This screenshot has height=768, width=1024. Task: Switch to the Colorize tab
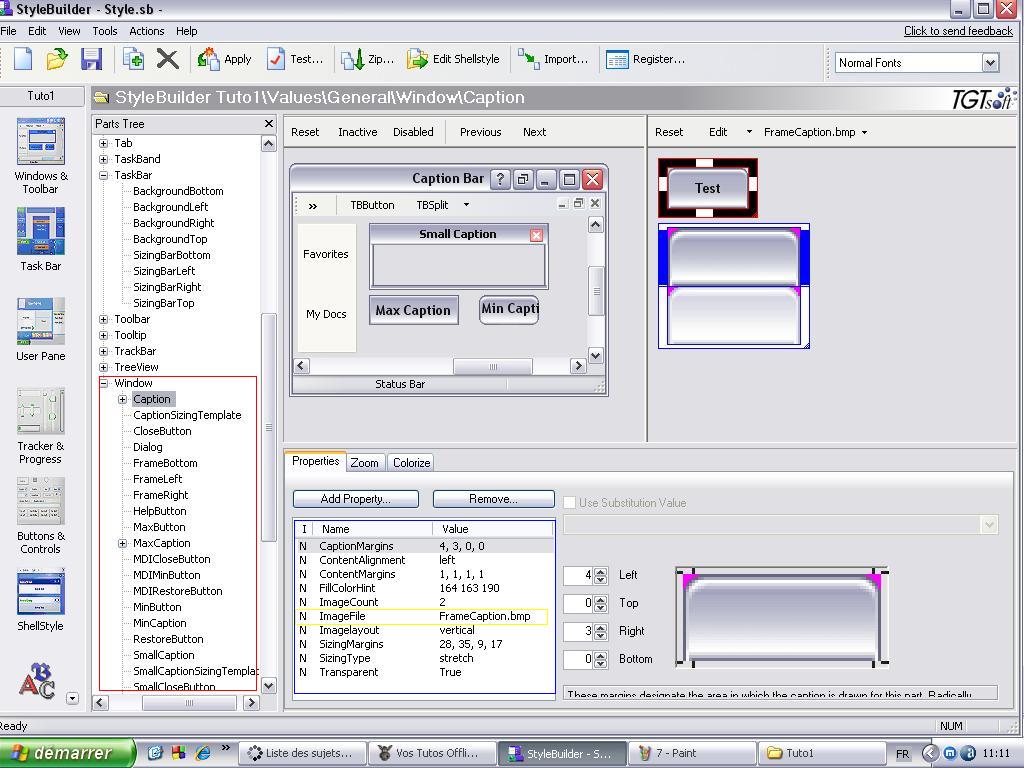click(x=411, y=463)
